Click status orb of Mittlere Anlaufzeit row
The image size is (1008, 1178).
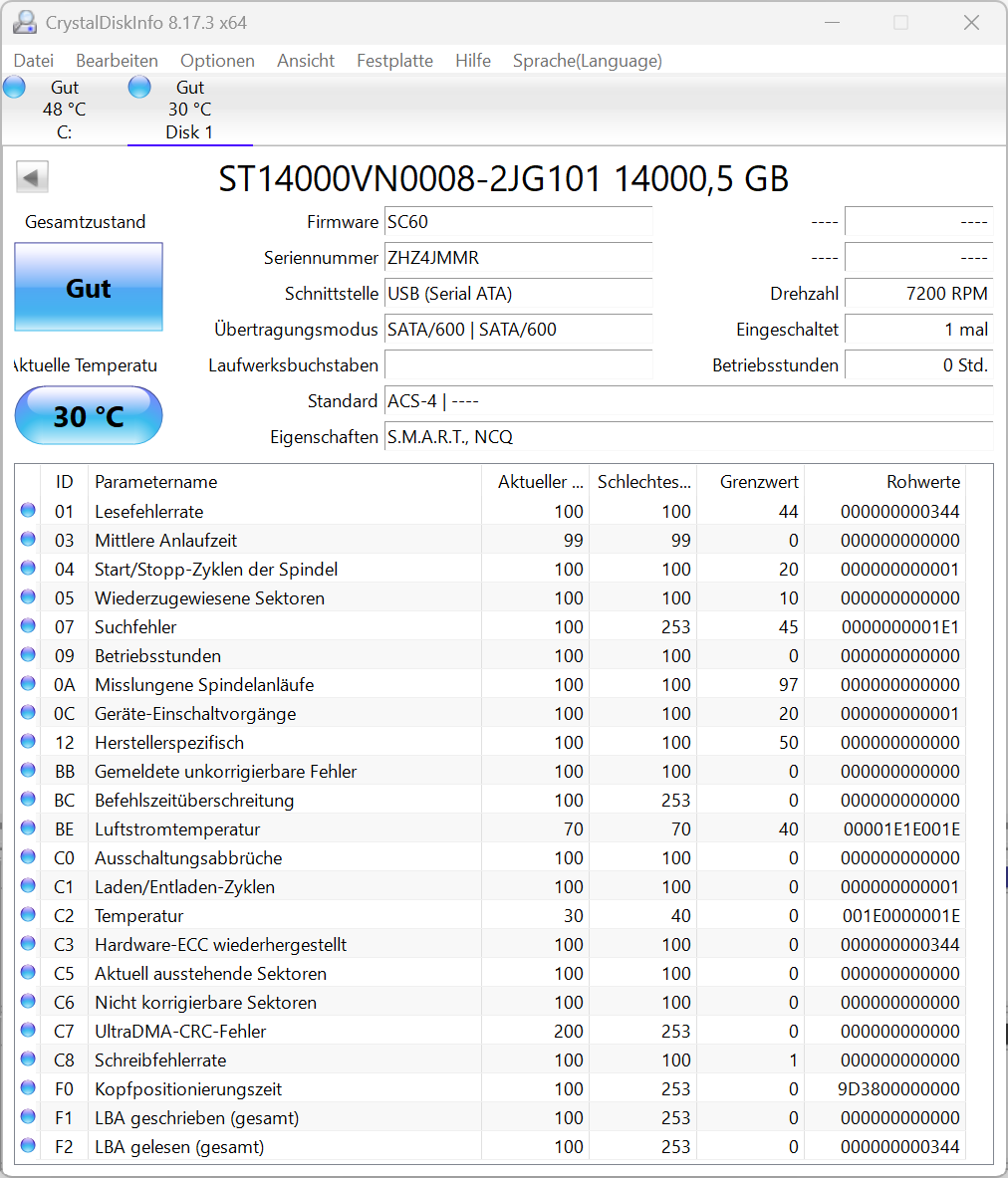(x=28, y=539)
